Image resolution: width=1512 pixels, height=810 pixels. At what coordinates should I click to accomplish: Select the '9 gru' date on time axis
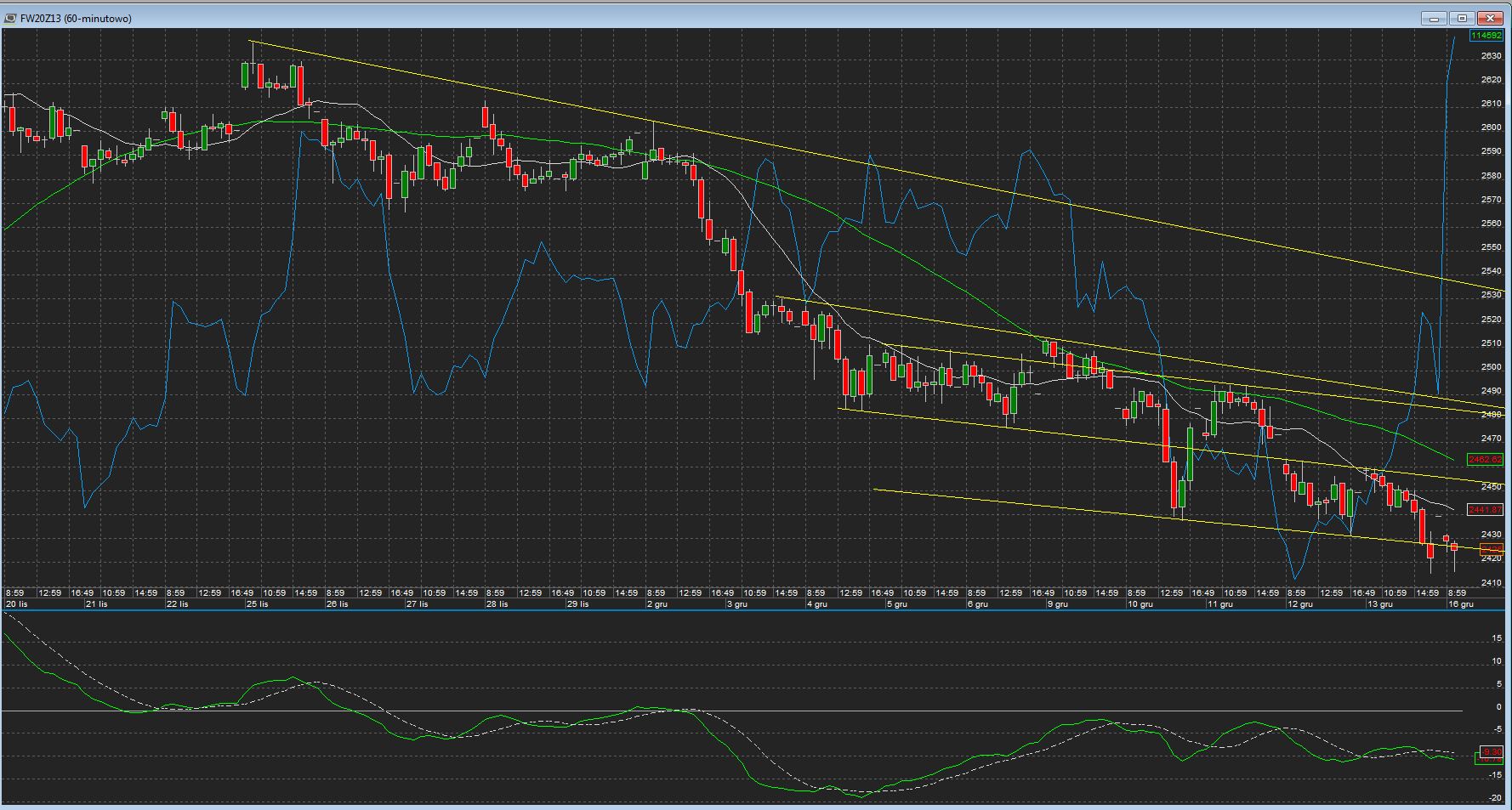coord(1057,604)
